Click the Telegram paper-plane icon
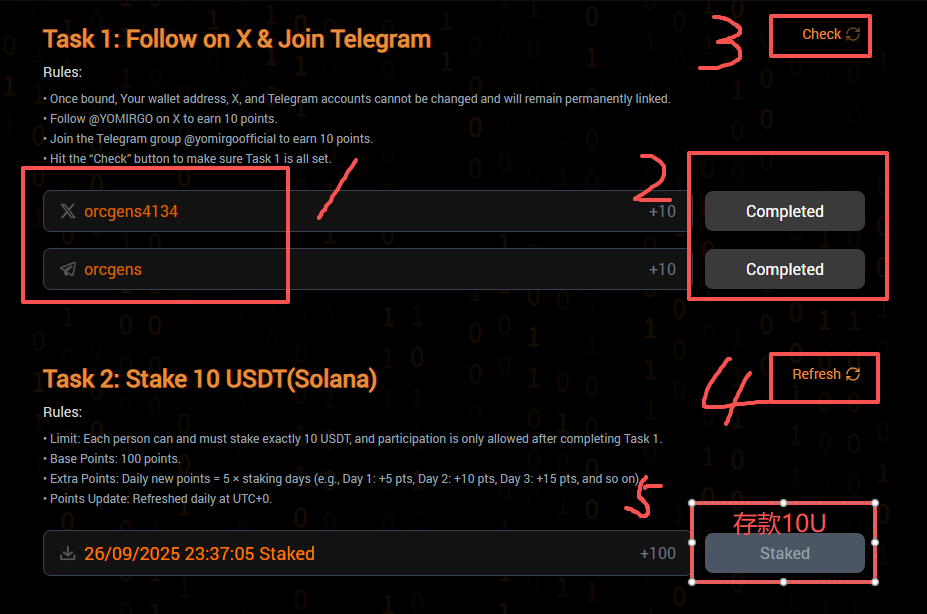This screenshot has width=927, height=614. [x=68, y=269]
